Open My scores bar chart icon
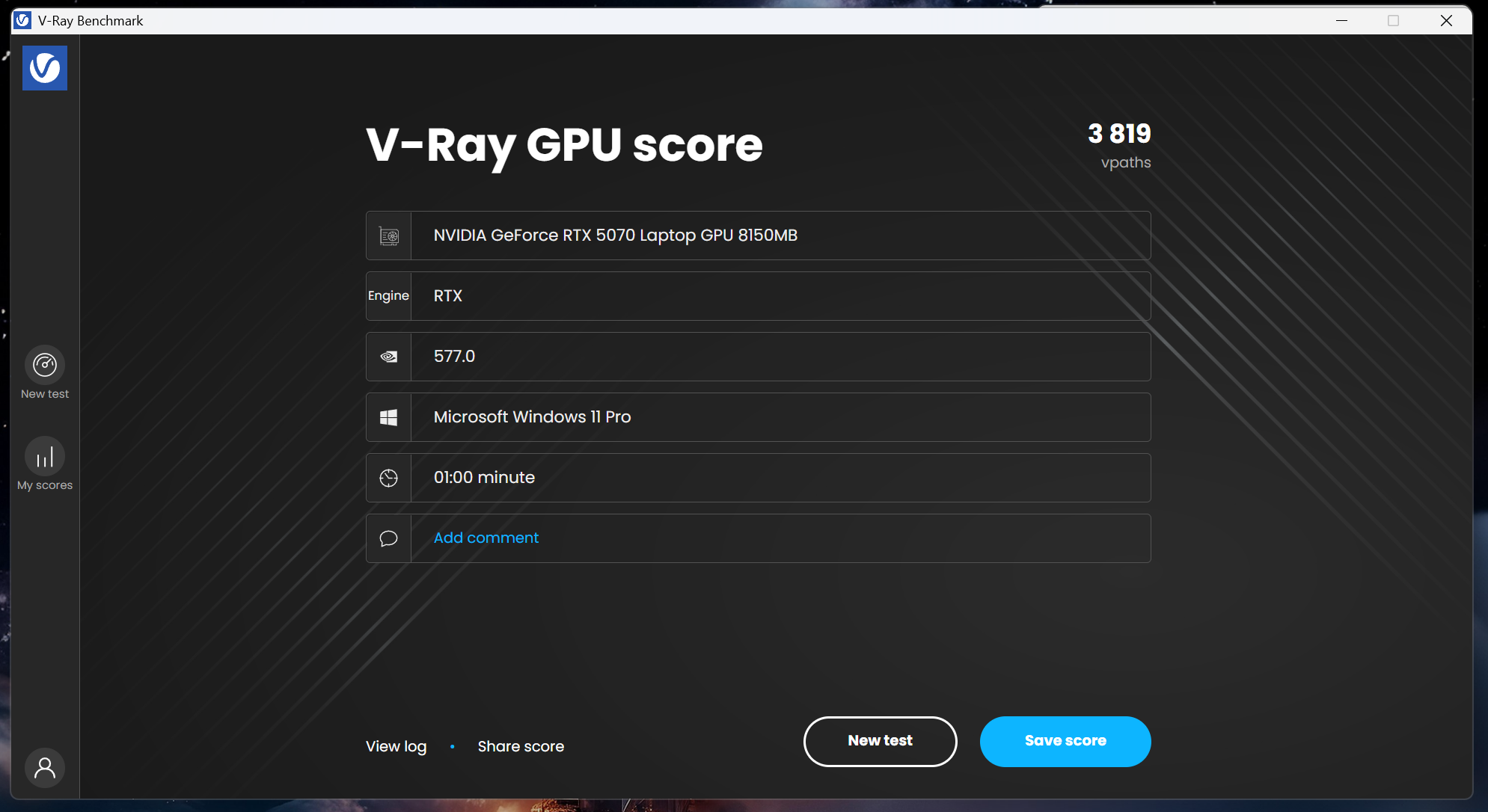The height and width of the screenshot is (812, 1488). (x=45, y=456)
